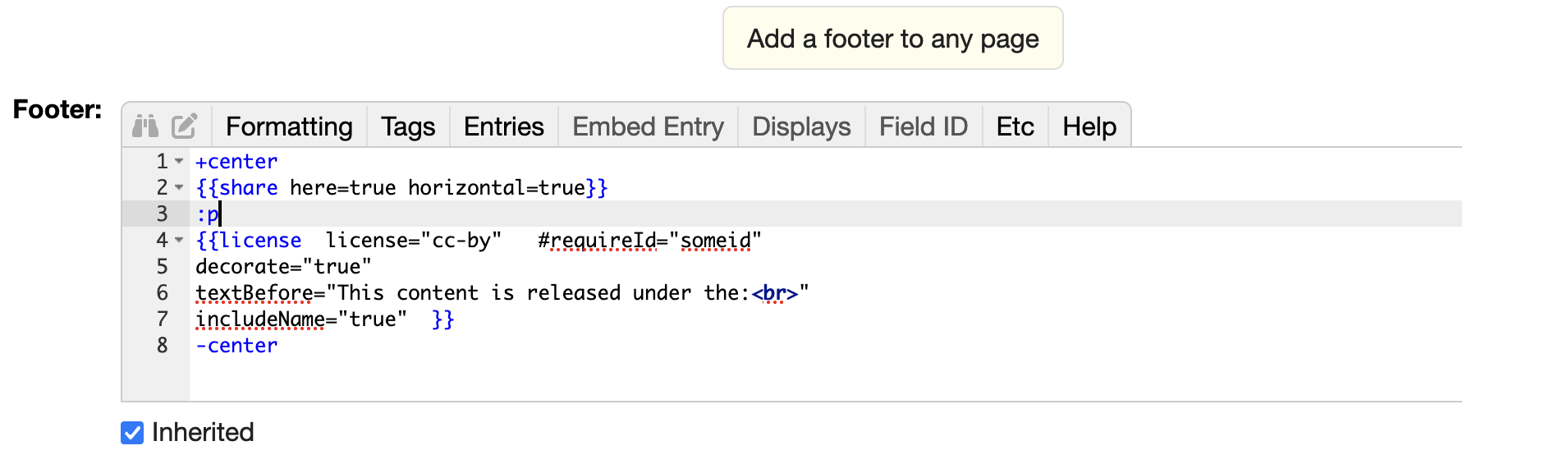The image size is (1568, 455).
Task: Open the Tags menu
Action: click(408, 126)
